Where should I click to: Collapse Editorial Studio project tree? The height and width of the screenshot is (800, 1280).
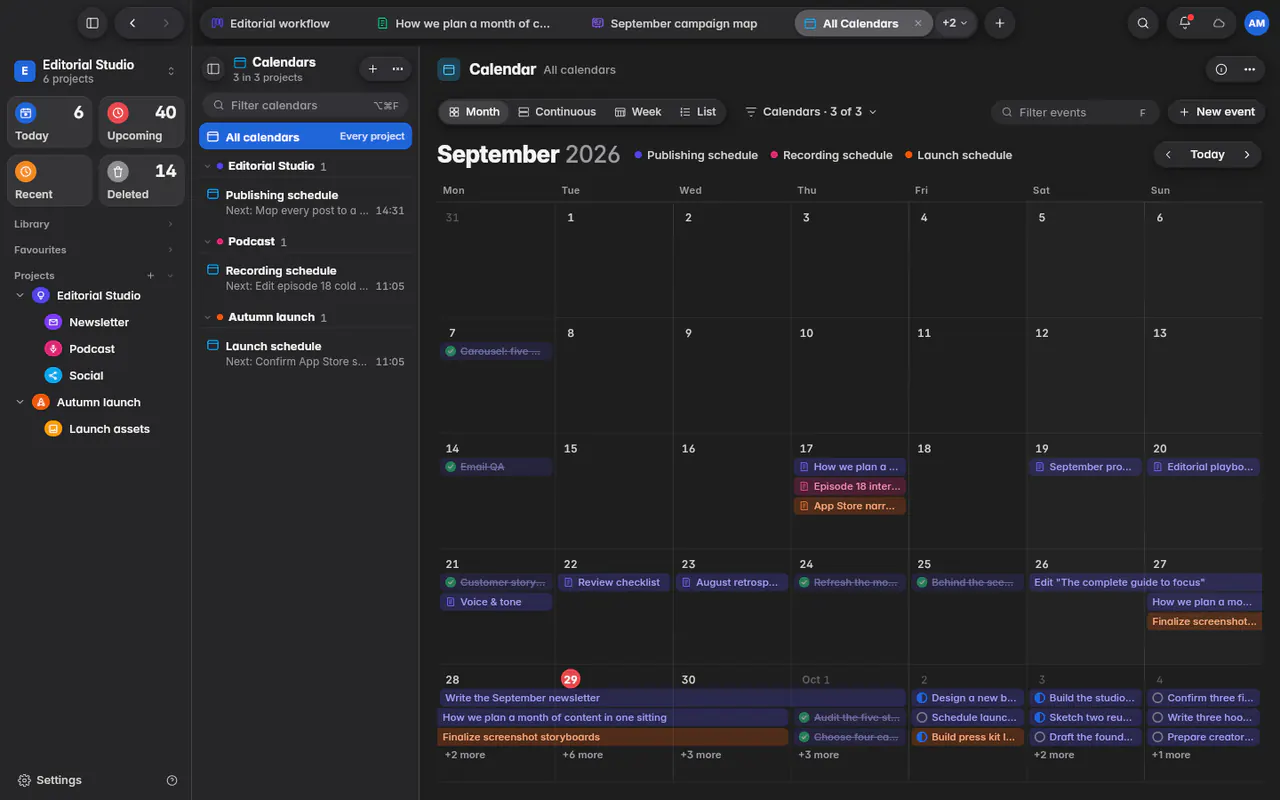point(20,296)
